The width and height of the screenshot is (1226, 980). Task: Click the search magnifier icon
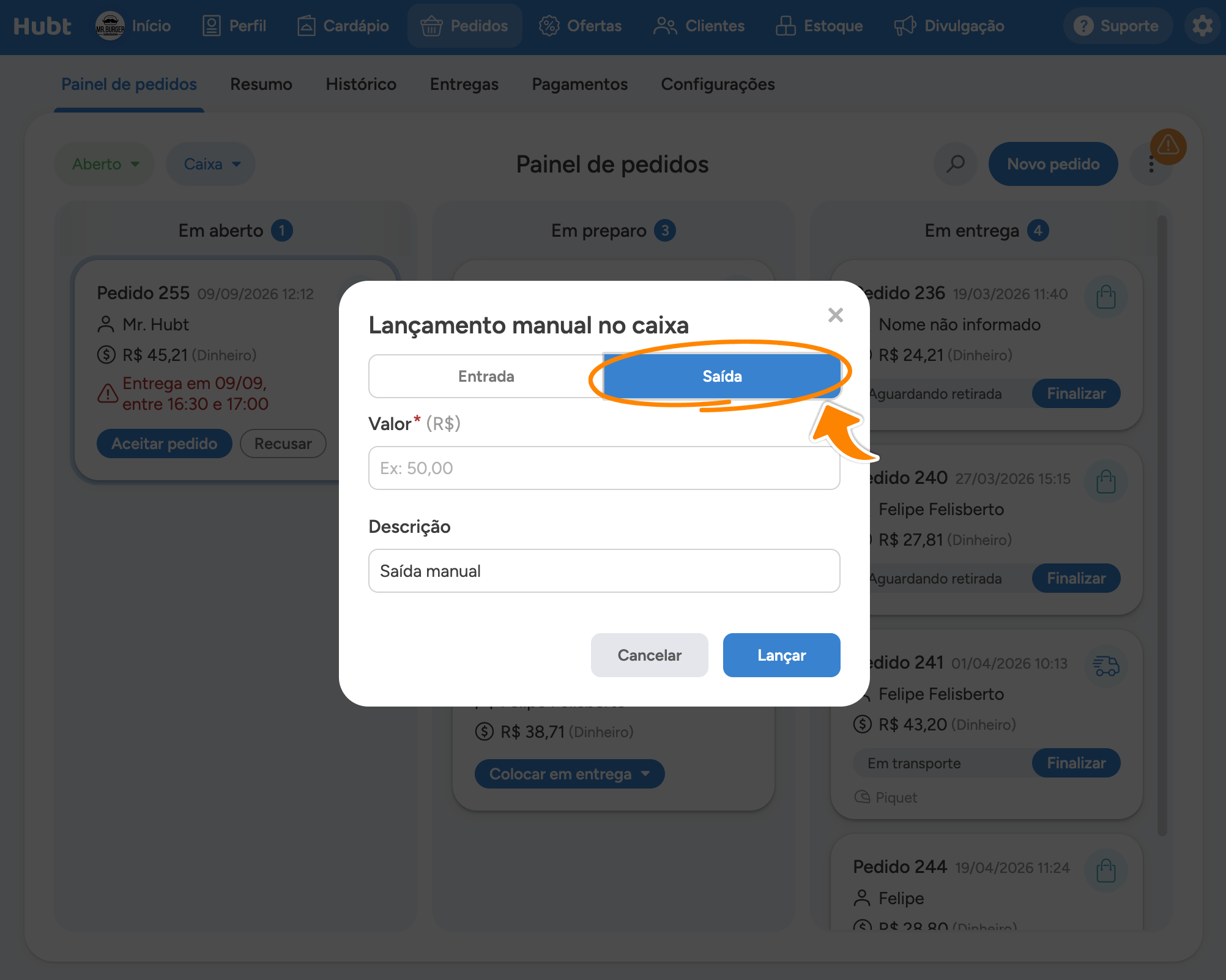(x=955, y=164)
